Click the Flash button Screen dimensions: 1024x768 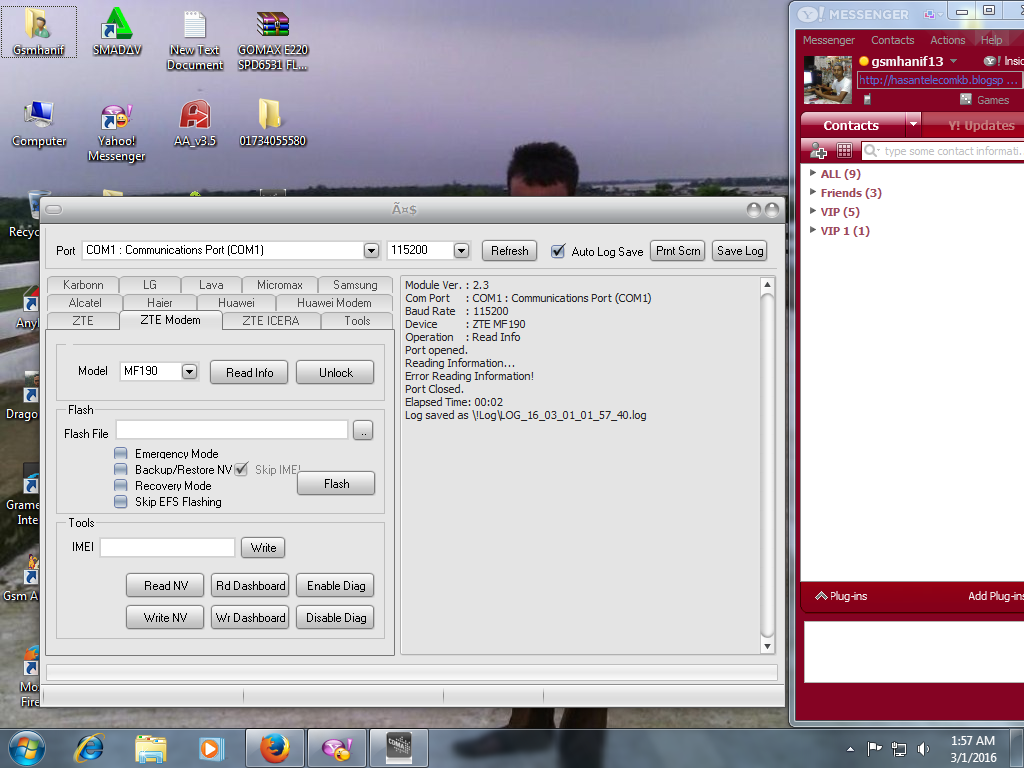336,483
